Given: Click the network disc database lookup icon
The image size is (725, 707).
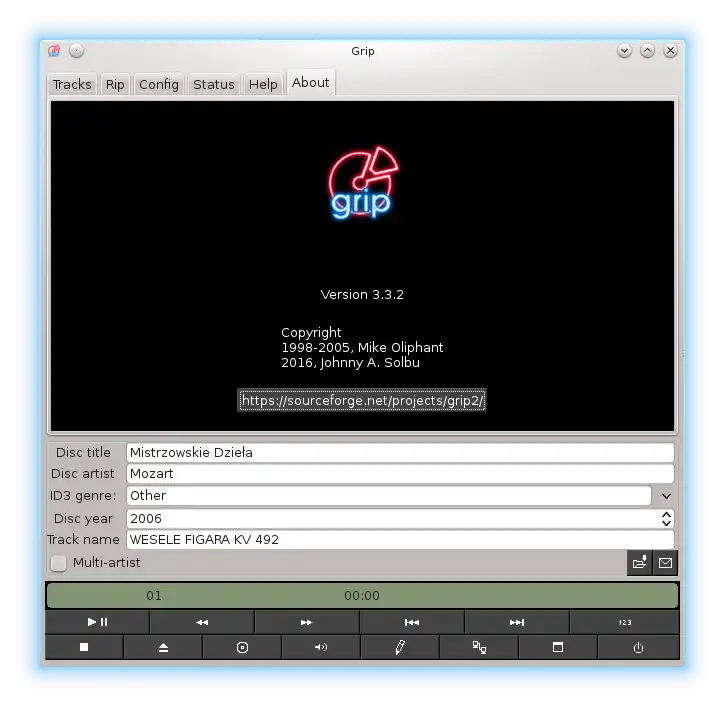Looking at the screenshot, I should tap(479, 647).
